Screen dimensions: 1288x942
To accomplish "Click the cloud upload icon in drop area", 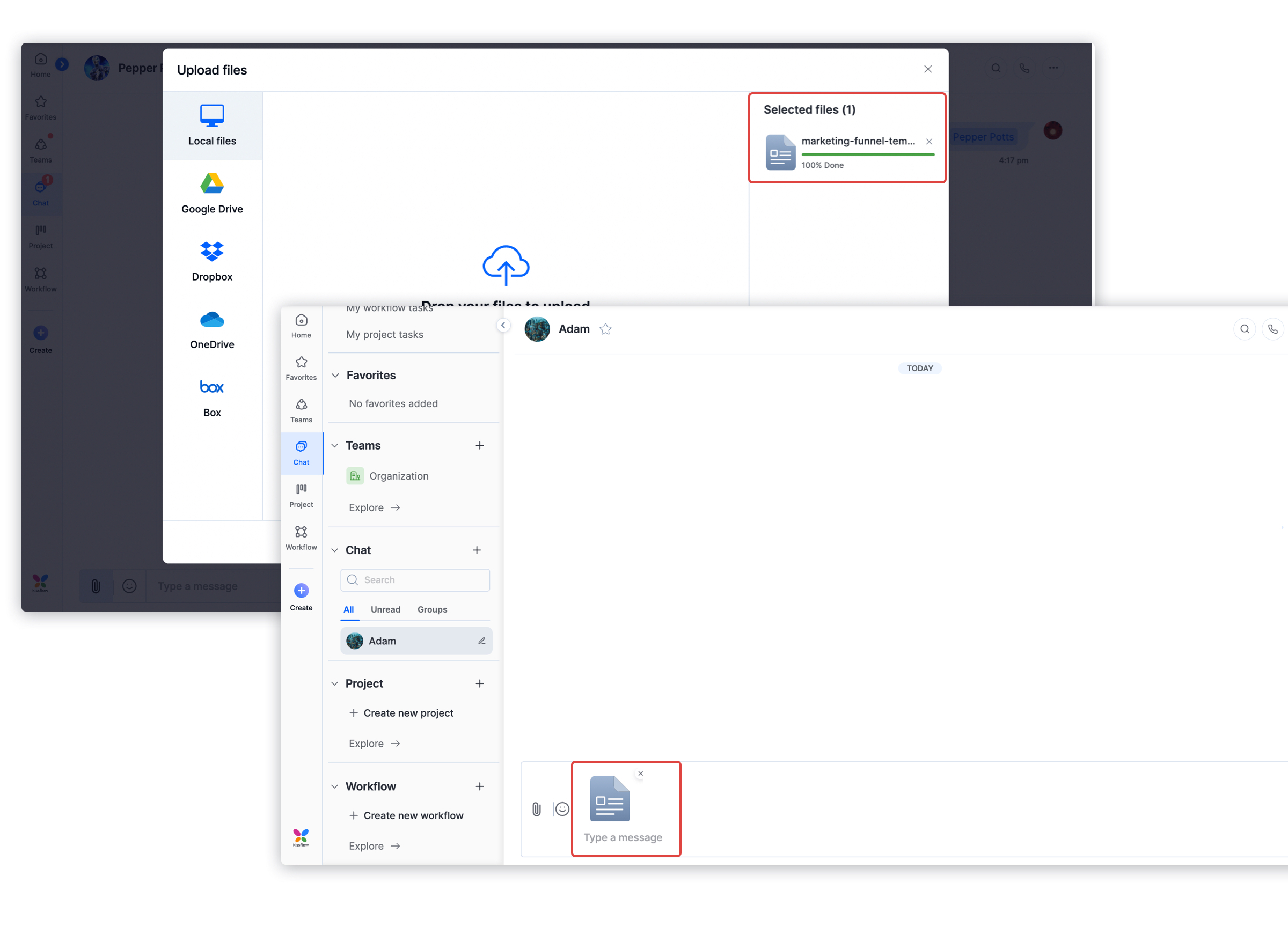I will coord(506,265).
